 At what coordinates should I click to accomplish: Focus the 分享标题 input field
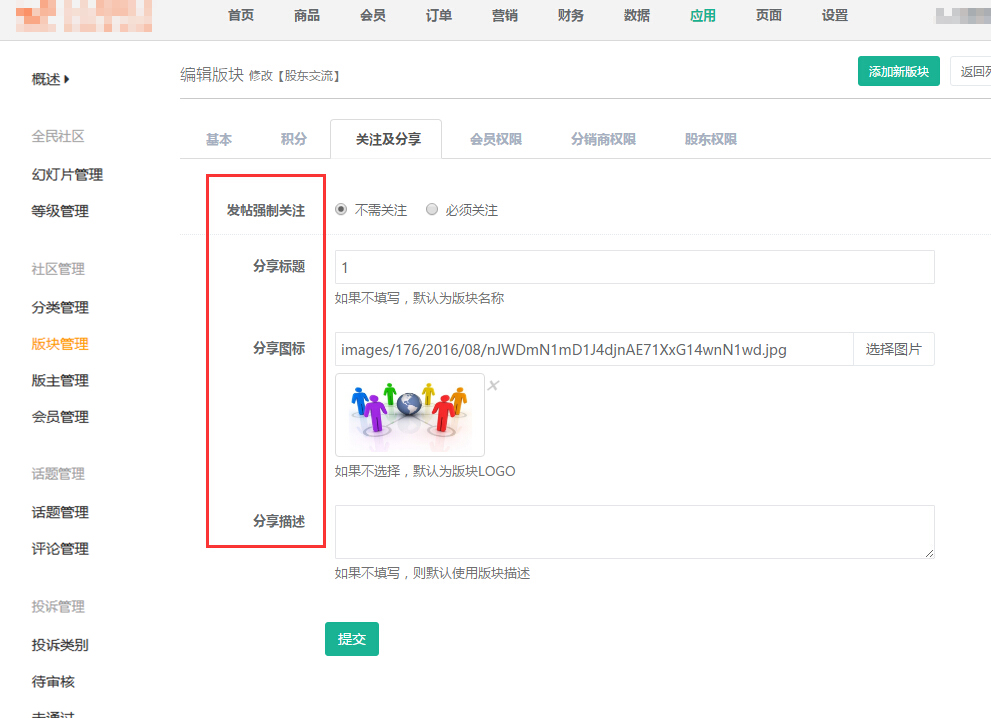point(634,267)
